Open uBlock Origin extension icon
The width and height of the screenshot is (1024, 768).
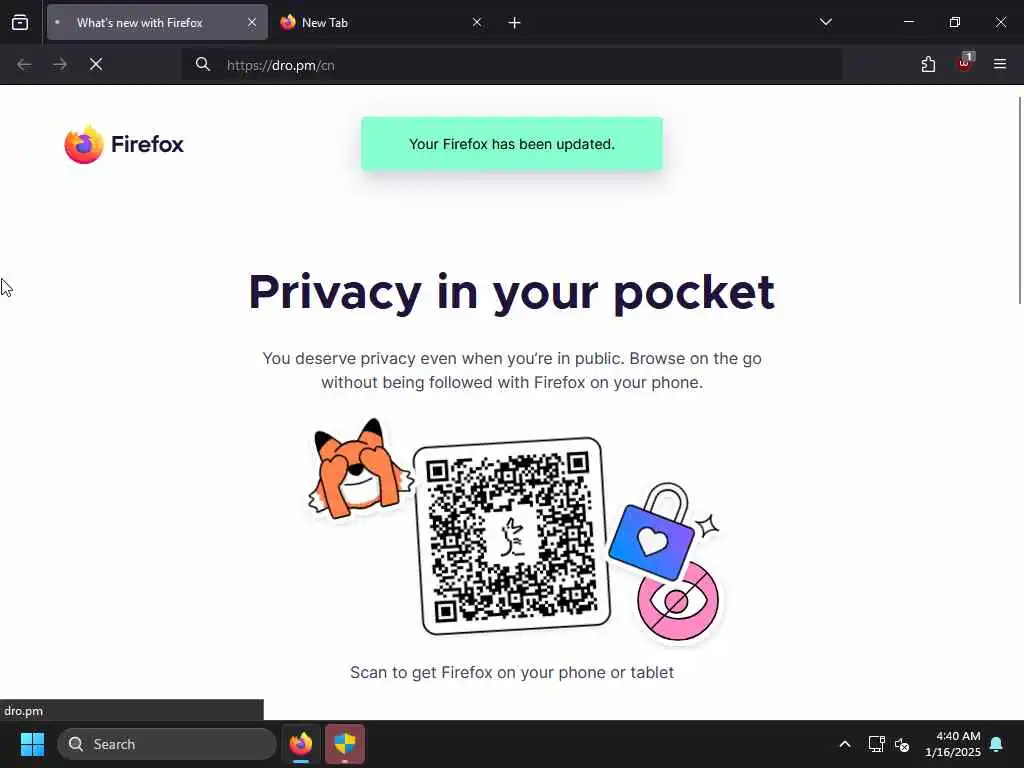[965, 63]
